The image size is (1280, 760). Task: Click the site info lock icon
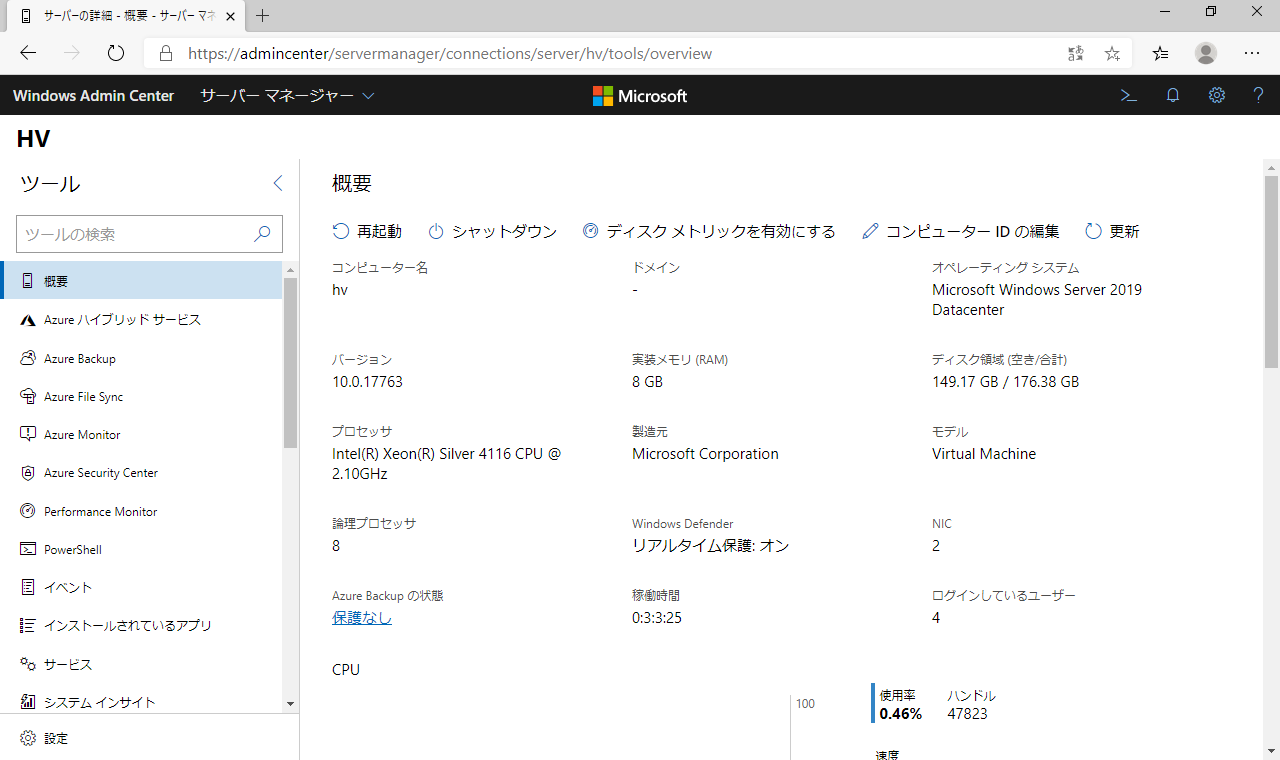click(166, 53)
